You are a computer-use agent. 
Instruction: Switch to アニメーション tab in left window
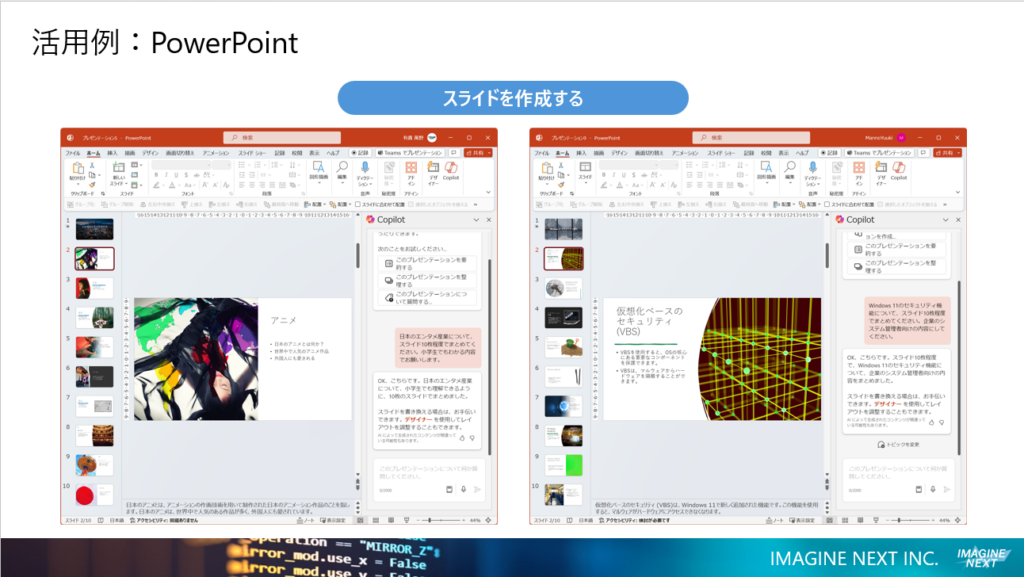coord(215,153)
